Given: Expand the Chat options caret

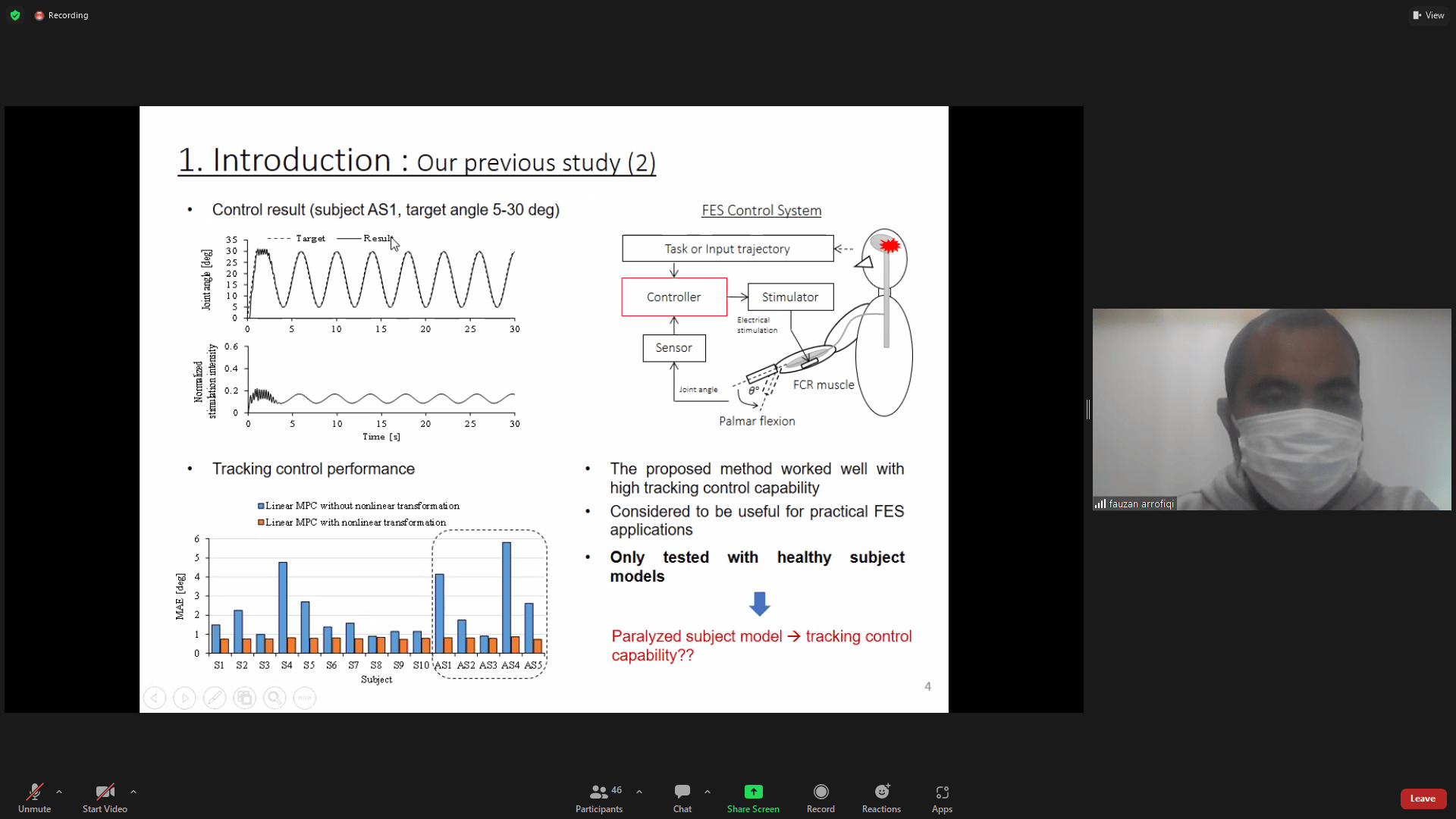Looking at the screenshot, I should coord(708,792).
